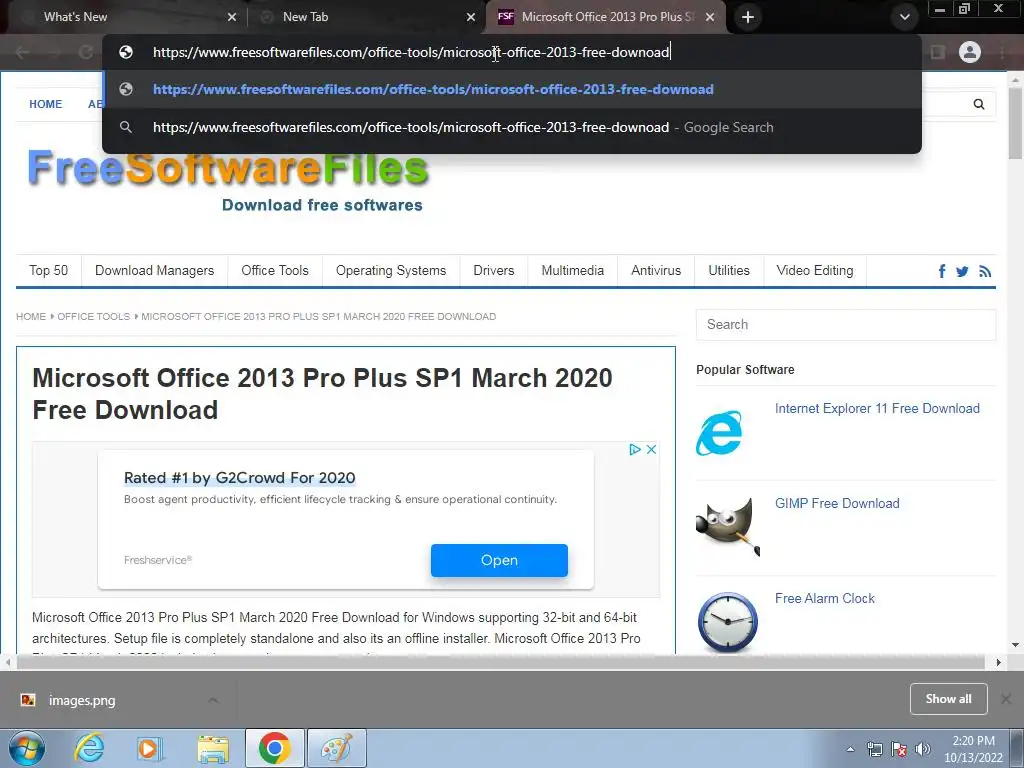Click the globe icon in address bar
1024x768 pixels.
[126, 52]
